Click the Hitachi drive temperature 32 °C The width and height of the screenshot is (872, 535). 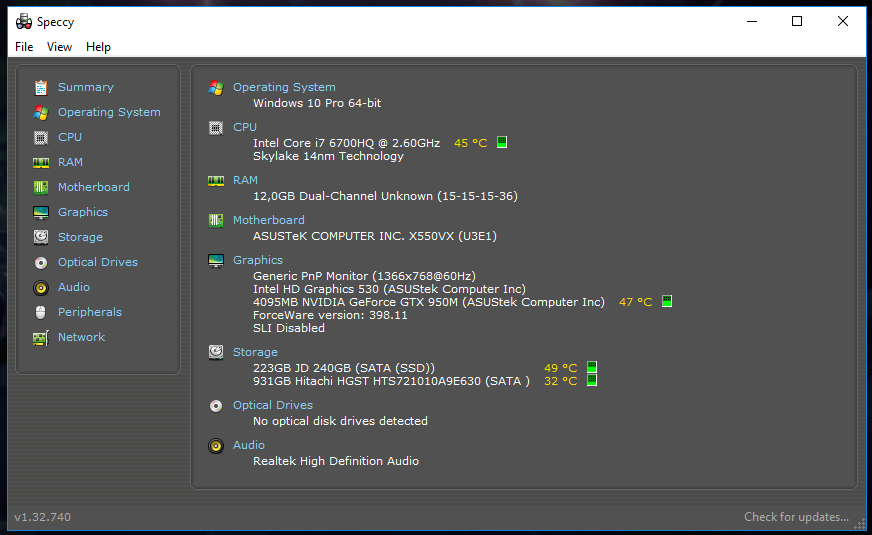pos(561,382)
